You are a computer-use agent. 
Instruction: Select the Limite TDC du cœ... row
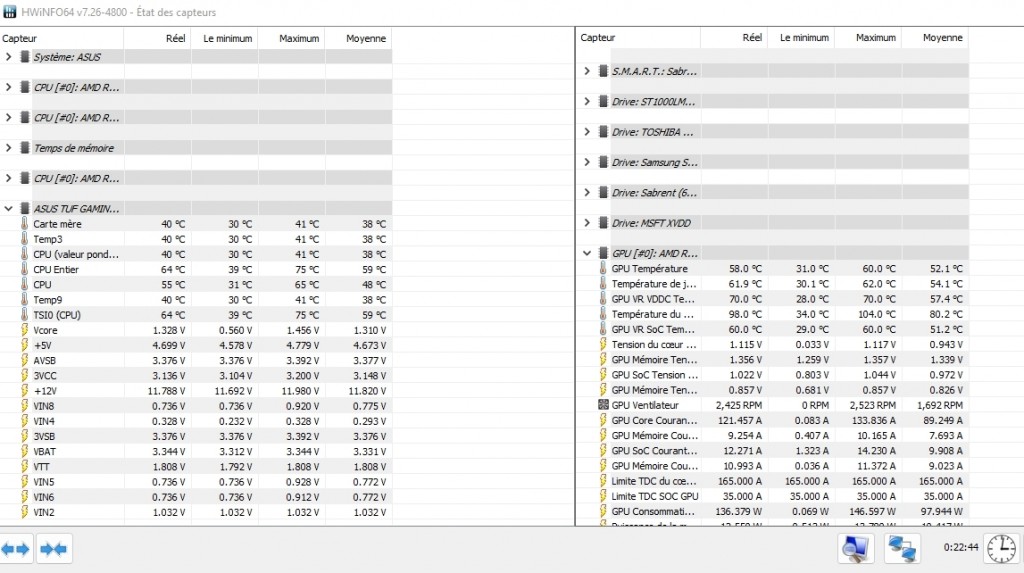tap(773, 481)
